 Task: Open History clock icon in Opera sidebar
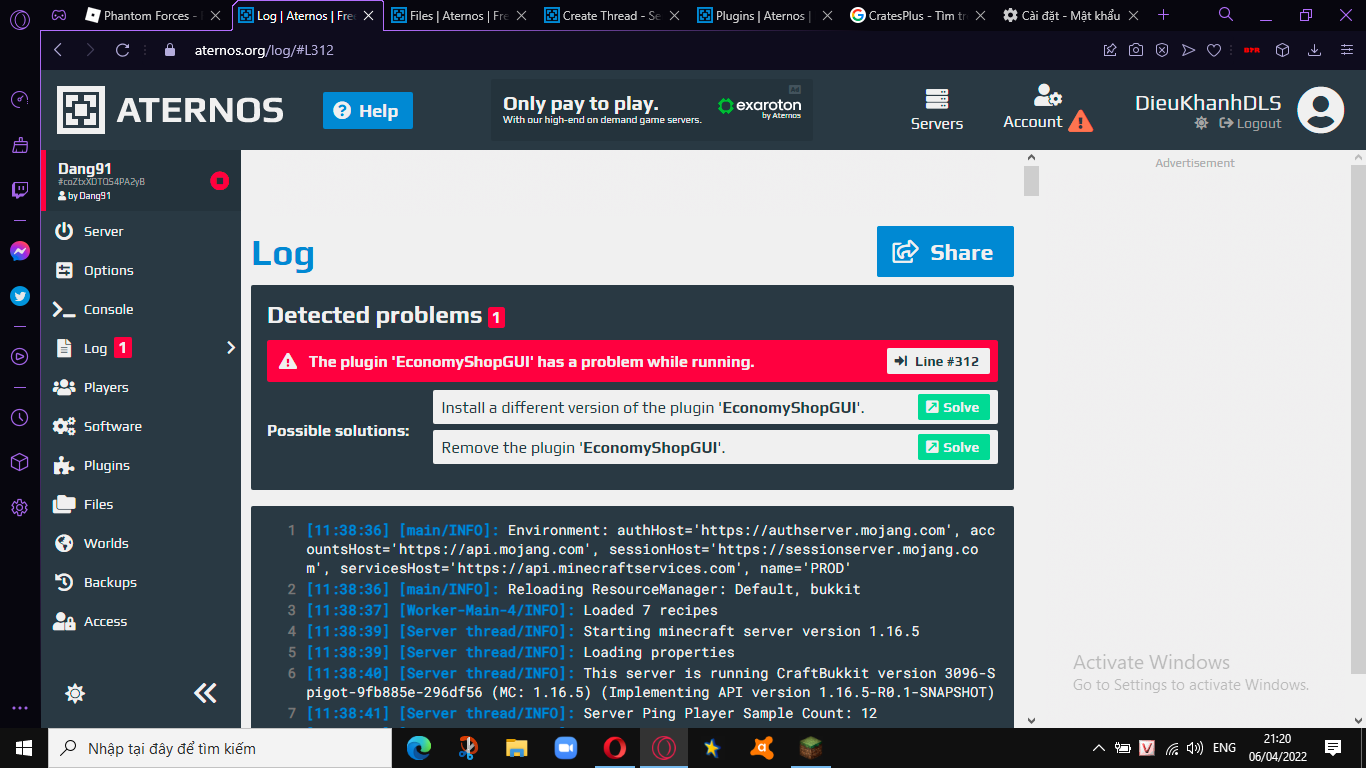[20, 417]
